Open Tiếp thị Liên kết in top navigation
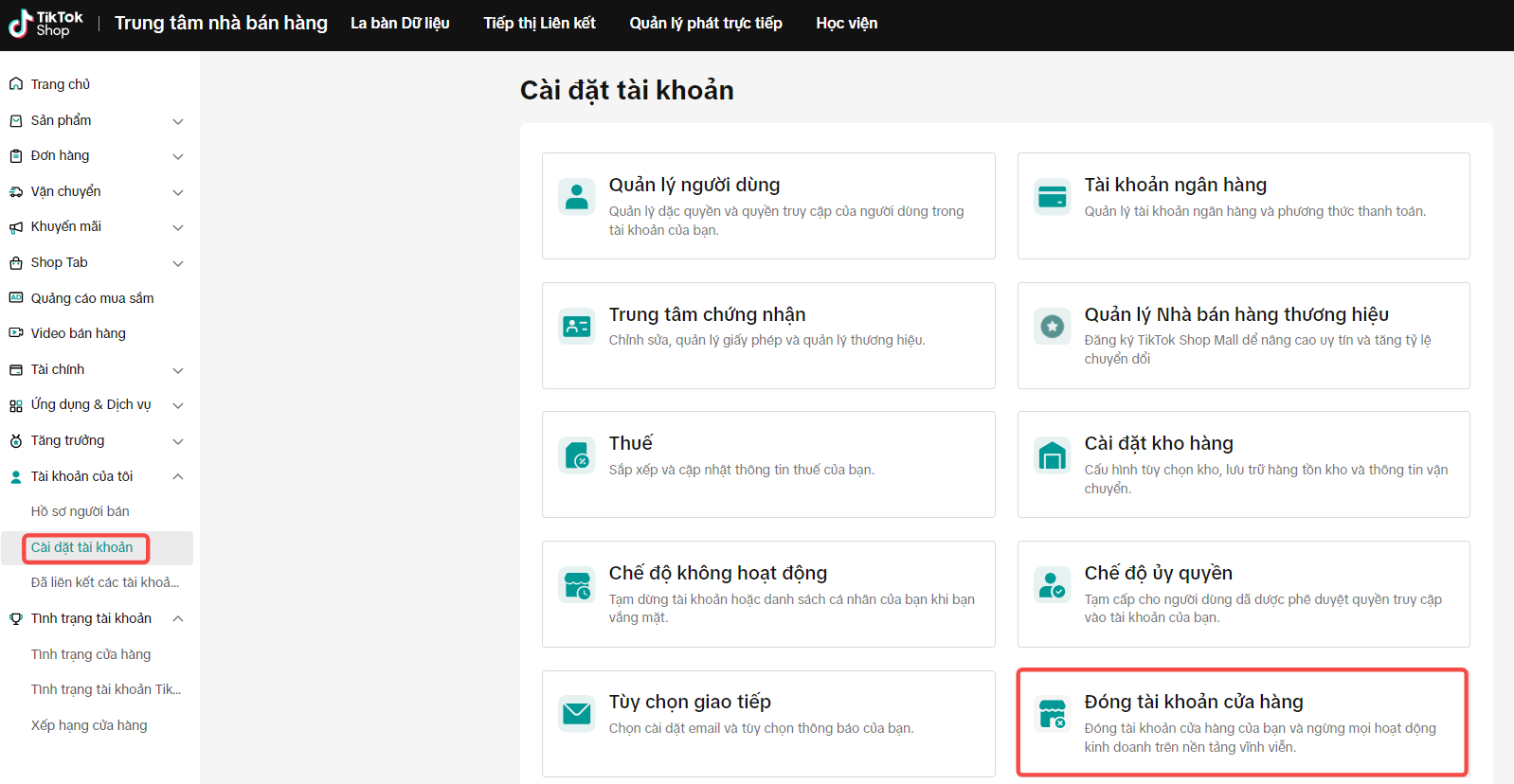 pyautogui.click(x=540, y=23)
